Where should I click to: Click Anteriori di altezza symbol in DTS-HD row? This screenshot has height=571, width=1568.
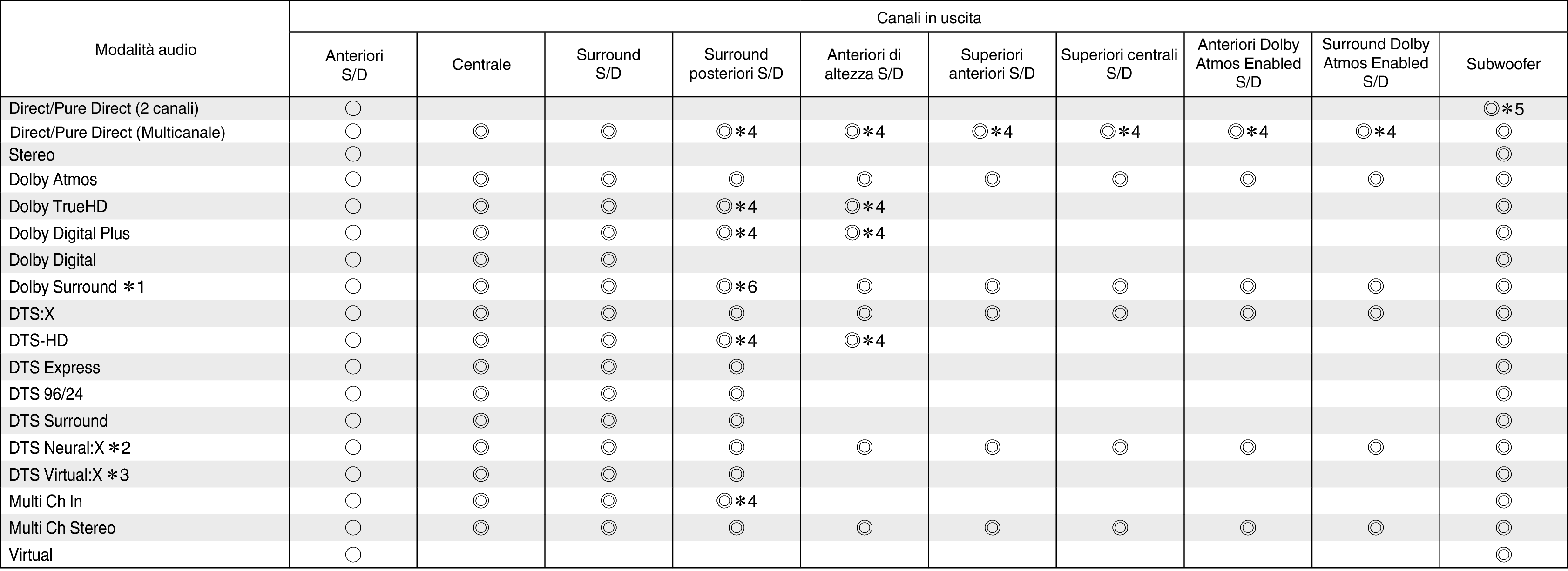[865, 340]
